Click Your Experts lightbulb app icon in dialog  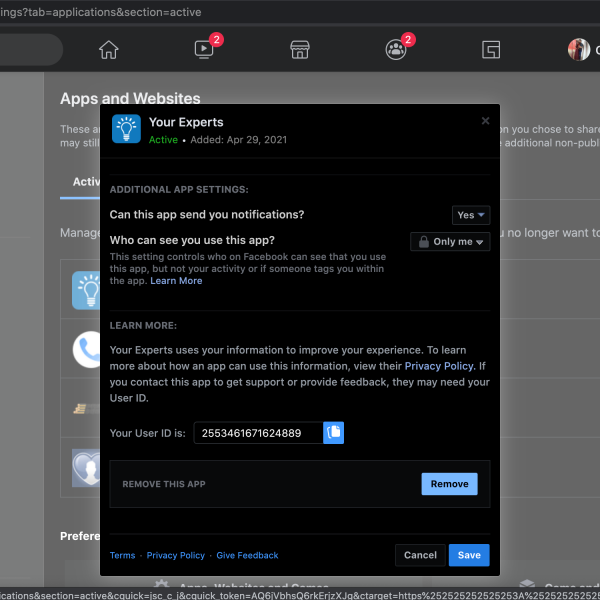pos(126,129)
